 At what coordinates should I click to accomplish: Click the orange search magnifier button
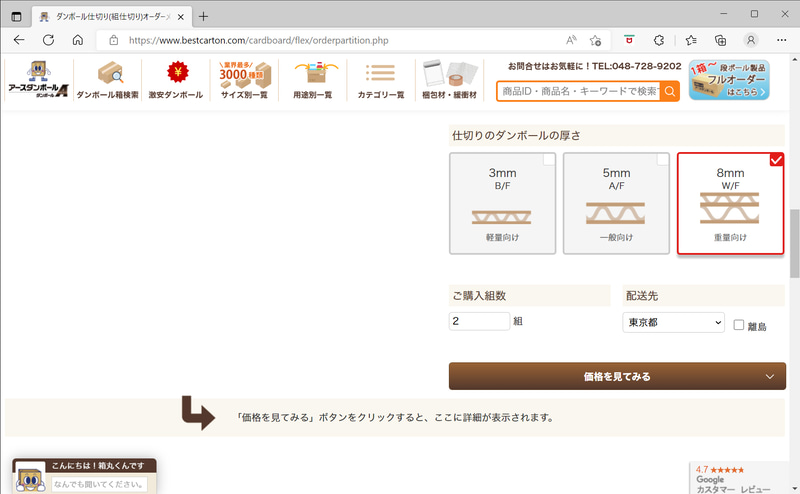click(670, 91)
